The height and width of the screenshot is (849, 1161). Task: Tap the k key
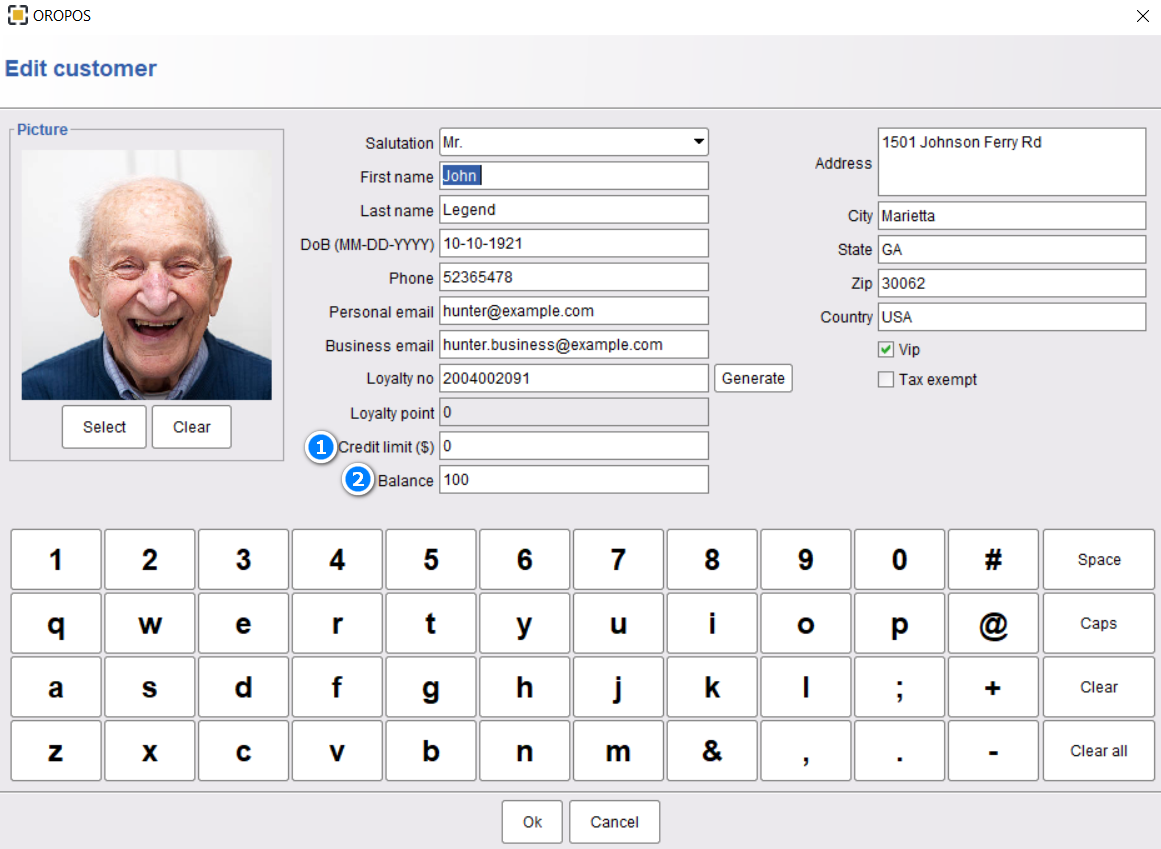pyautogui.click(x=712, y=687)
